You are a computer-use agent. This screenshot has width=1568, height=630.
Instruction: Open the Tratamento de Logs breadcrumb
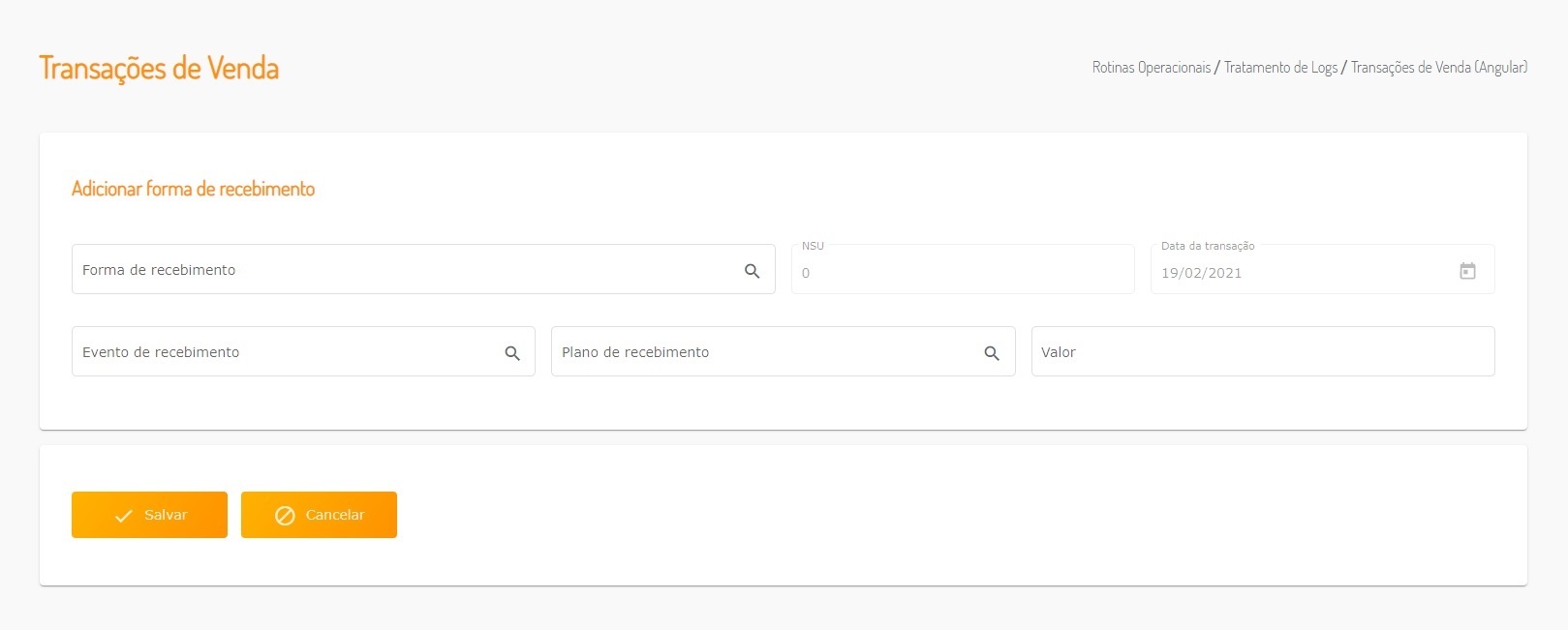tap(1280, 68)
